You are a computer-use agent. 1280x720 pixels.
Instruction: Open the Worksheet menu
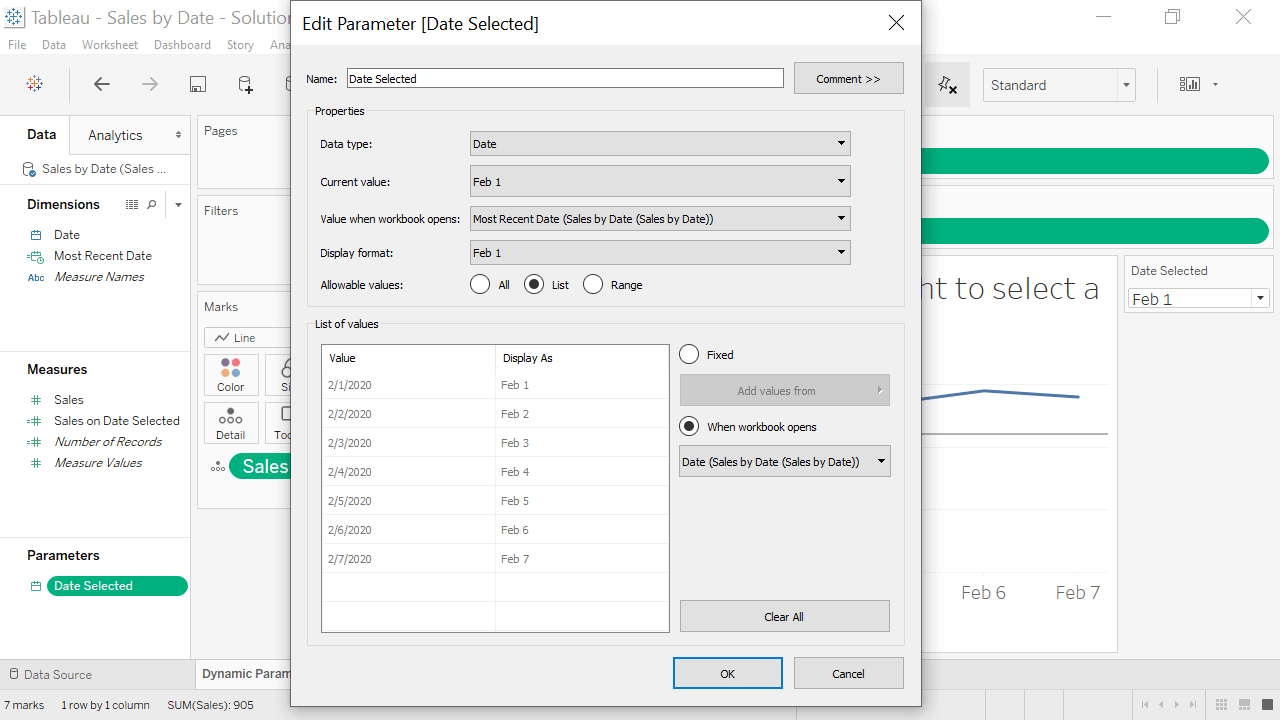coord(110,45)
